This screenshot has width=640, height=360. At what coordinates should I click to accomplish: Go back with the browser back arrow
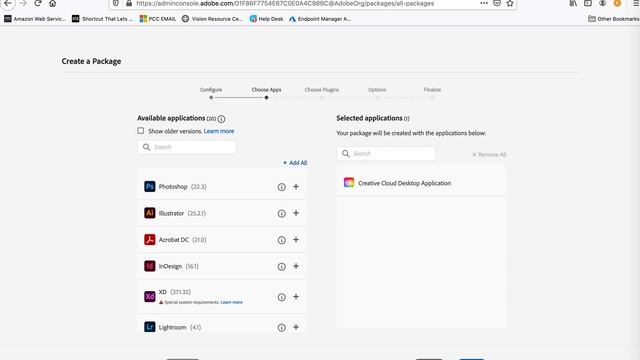click(x=8, y=3)
